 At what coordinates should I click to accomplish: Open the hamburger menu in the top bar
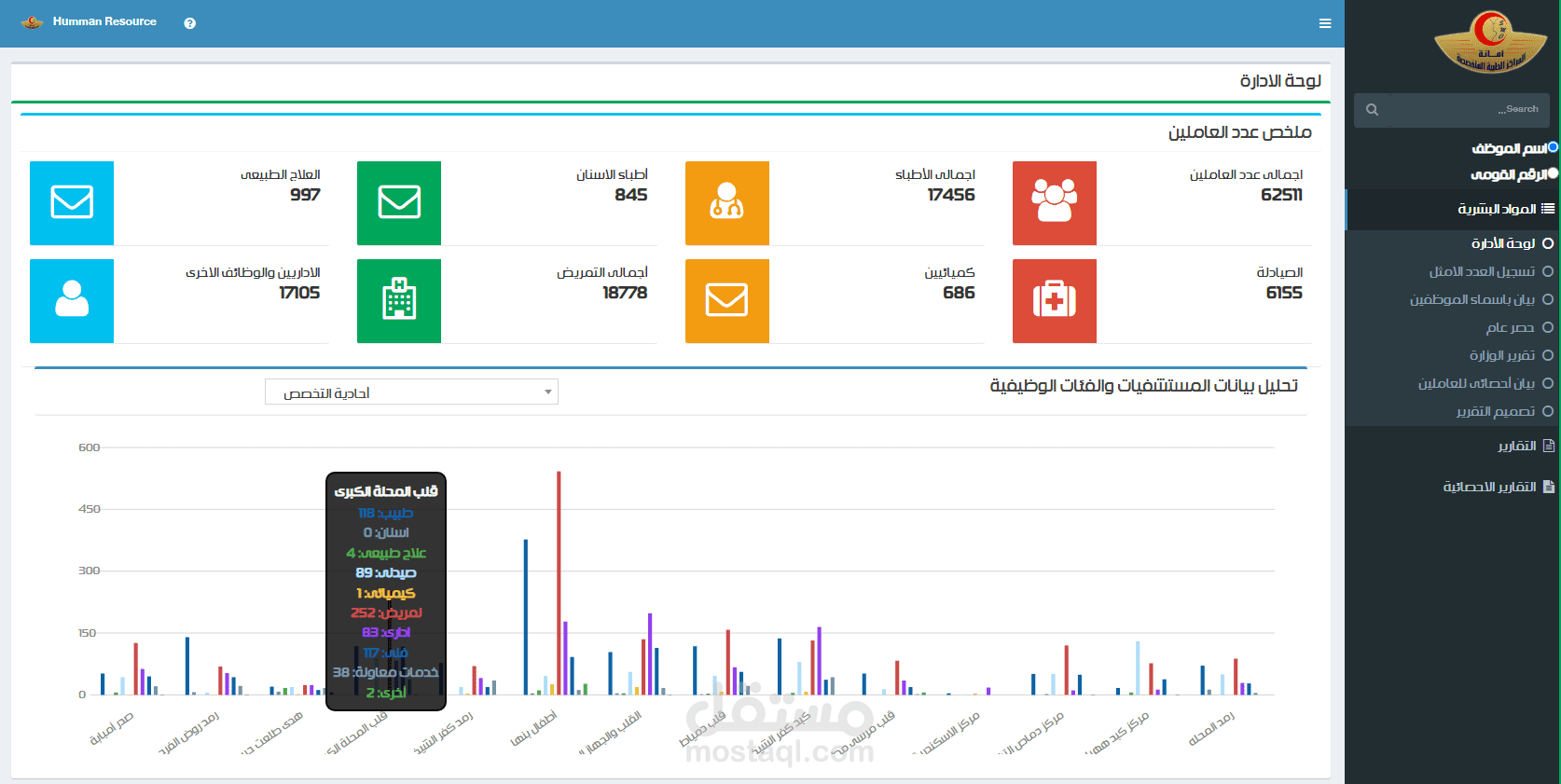pyautogui.click(x=1325, y=23)
